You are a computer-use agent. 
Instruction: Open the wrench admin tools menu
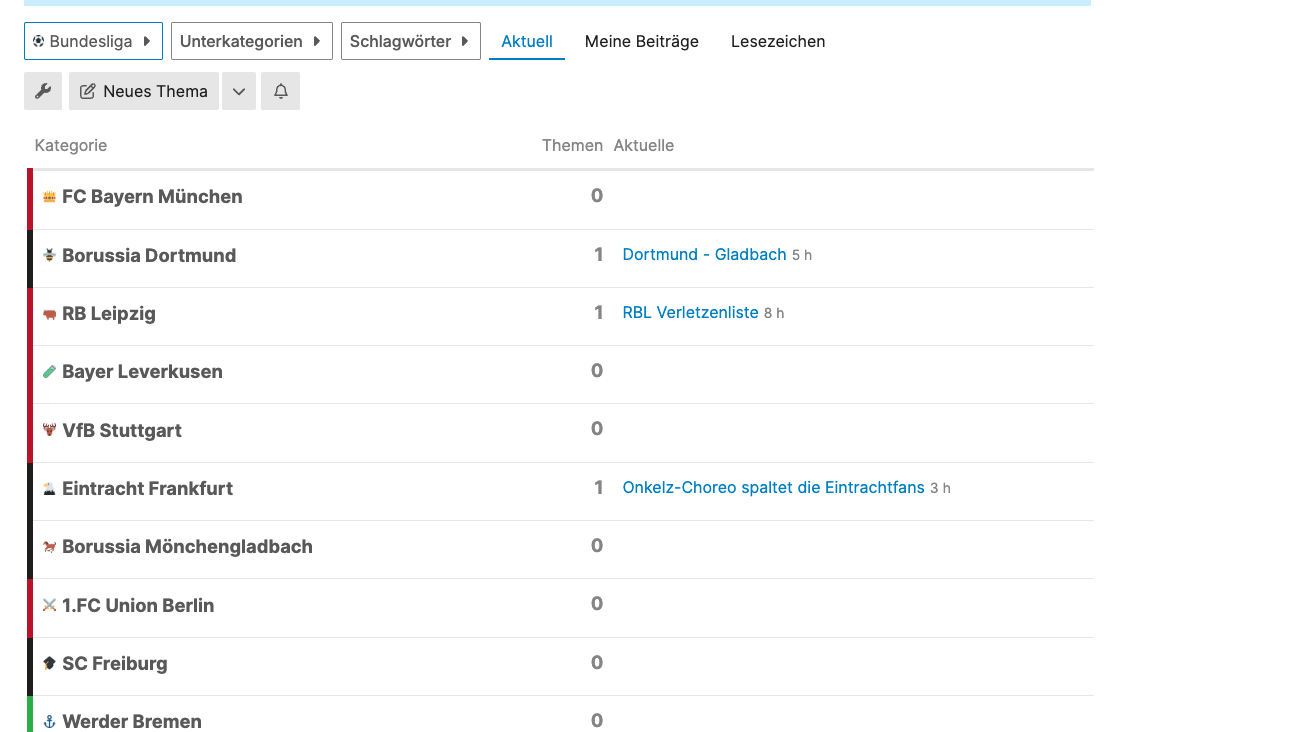pos(43,91)
